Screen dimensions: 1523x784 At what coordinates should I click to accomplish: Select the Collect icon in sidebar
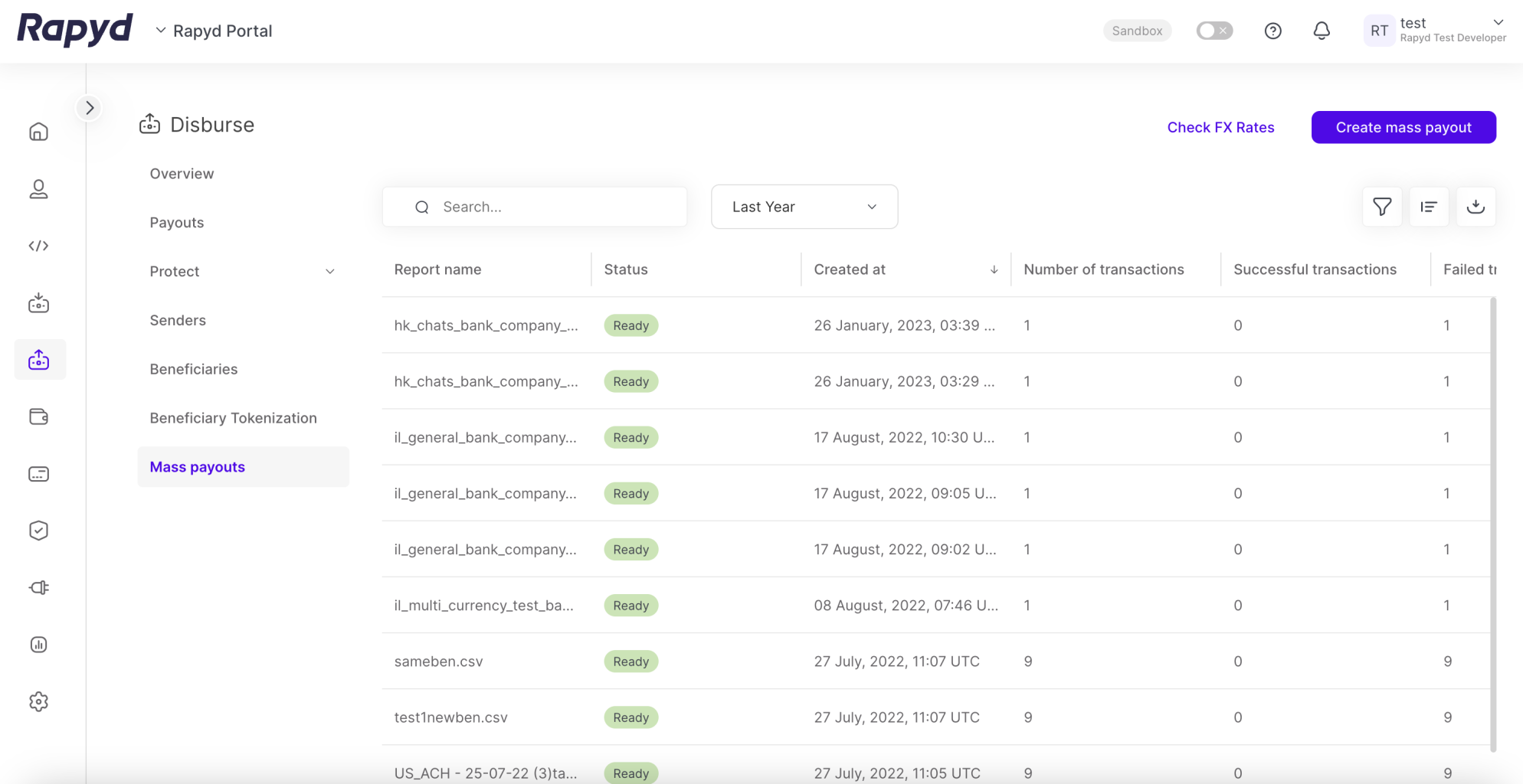click(38, 302)
